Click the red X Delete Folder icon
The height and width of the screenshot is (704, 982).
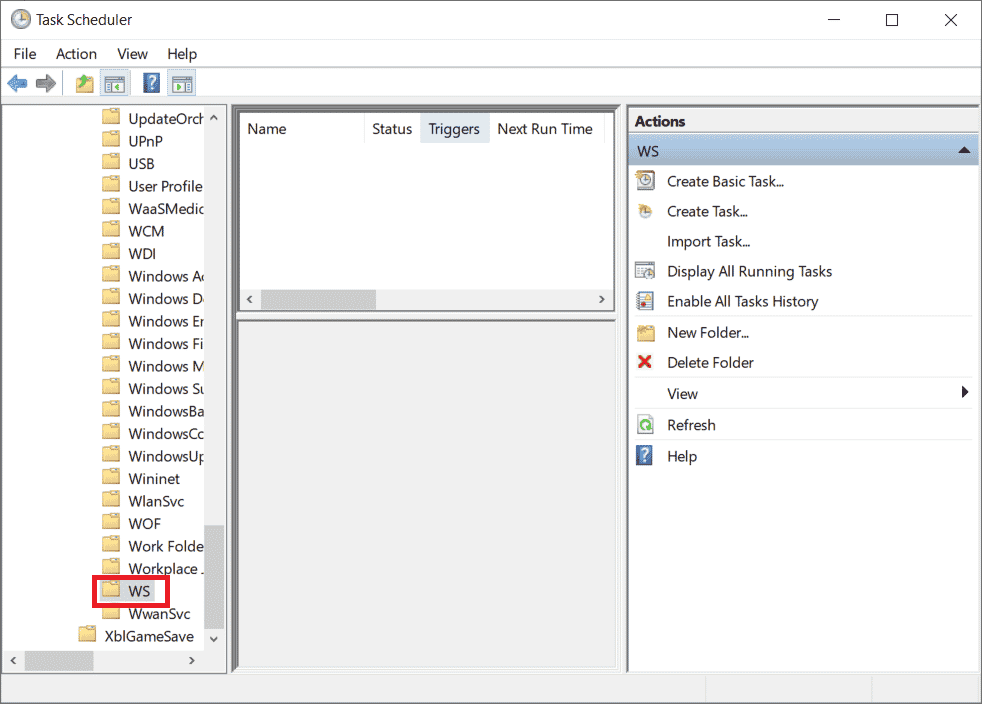tap(644, 362)
